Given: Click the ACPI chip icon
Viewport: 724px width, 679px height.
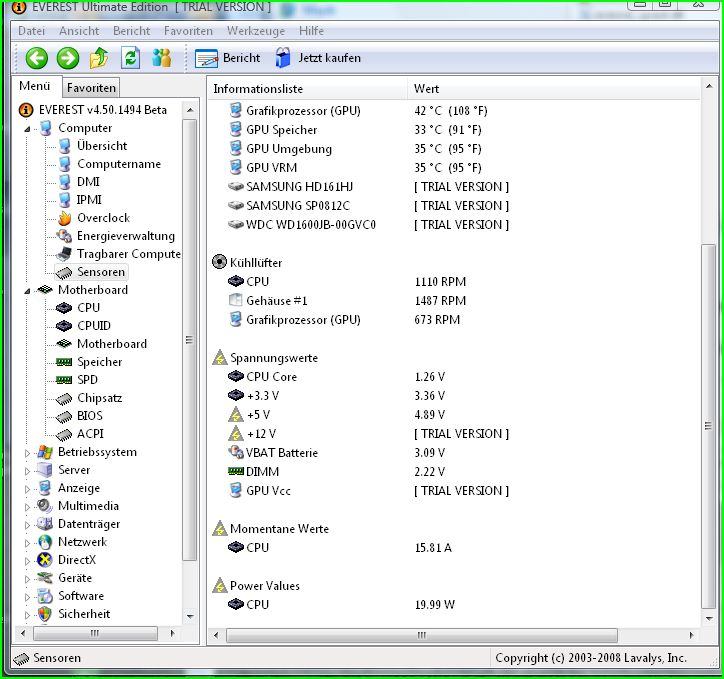Looking at the screenshot, I should pyautogui.click(x=64, y=434).
